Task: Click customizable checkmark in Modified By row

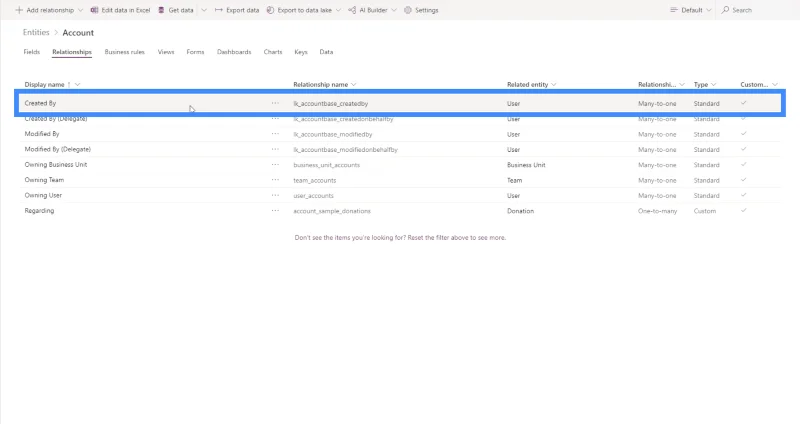Action: 744,134
